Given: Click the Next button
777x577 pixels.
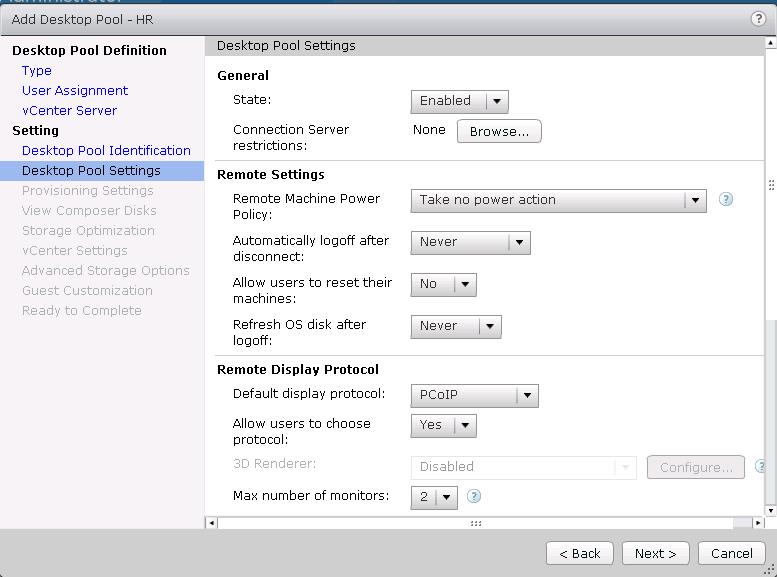Looking at the screenshot, I should [655, 553].
